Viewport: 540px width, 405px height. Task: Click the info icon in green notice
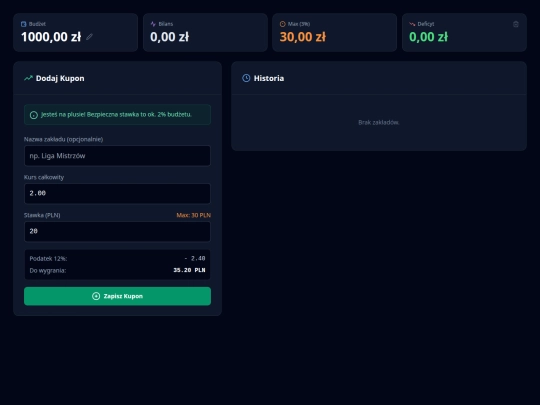tap(34, 115)
